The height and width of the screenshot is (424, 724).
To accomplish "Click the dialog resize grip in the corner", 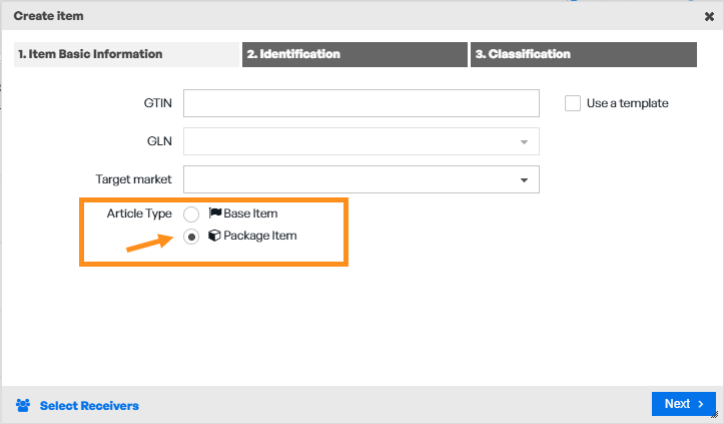I will tap(715, 414).
